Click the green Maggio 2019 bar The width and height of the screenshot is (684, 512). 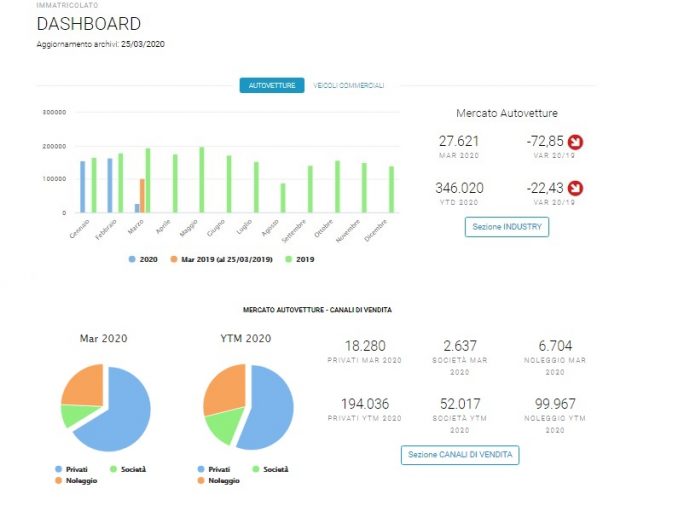click(x=202, y=180)
